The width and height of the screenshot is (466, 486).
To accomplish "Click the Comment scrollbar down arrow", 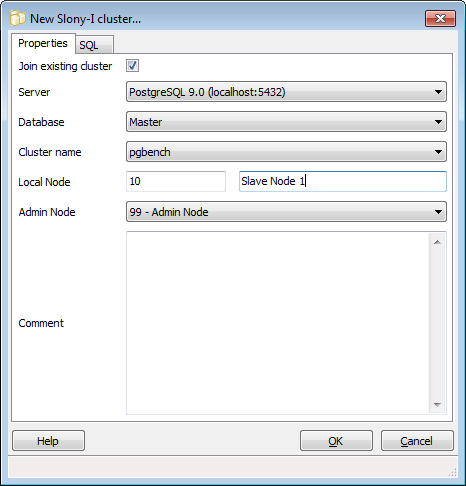I will 437,404.
